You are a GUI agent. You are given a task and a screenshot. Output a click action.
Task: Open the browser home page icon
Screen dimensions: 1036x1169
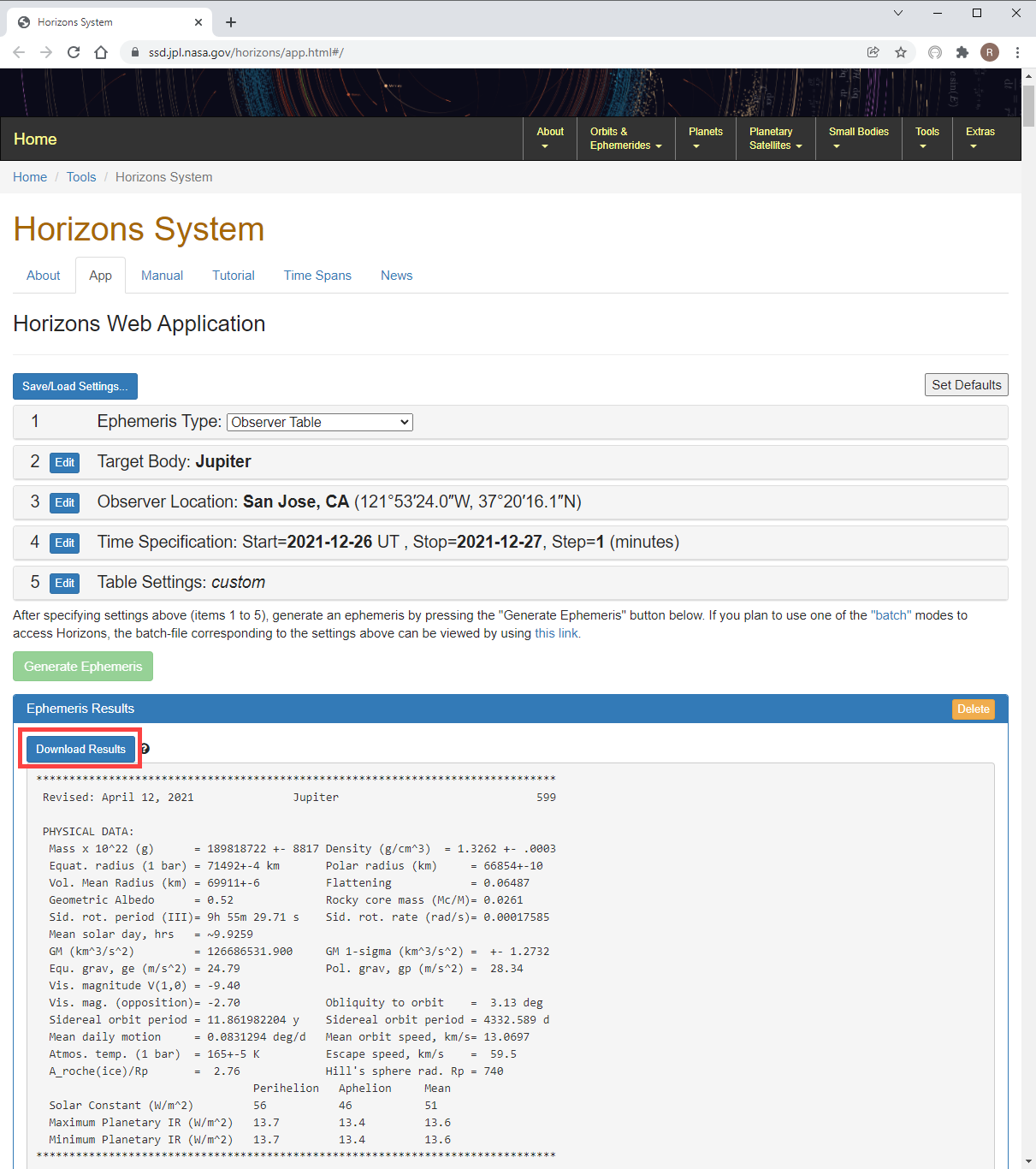point(101,52)
